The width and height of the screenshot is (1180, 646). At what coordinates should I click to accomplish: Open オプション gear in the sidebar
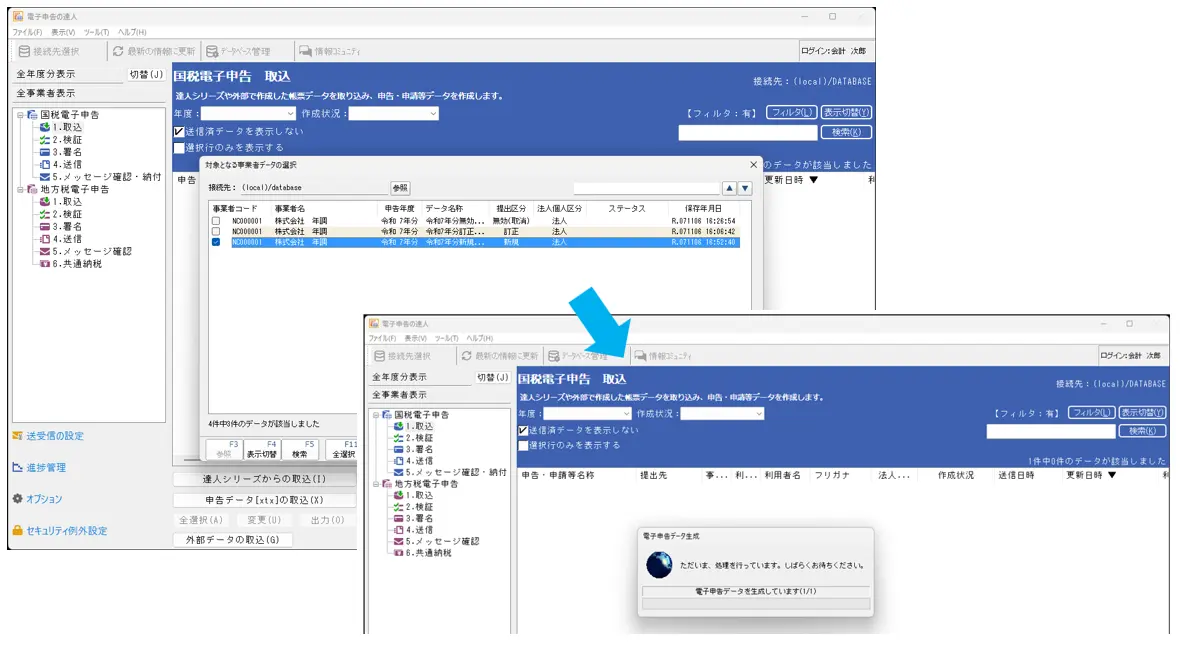18,499
